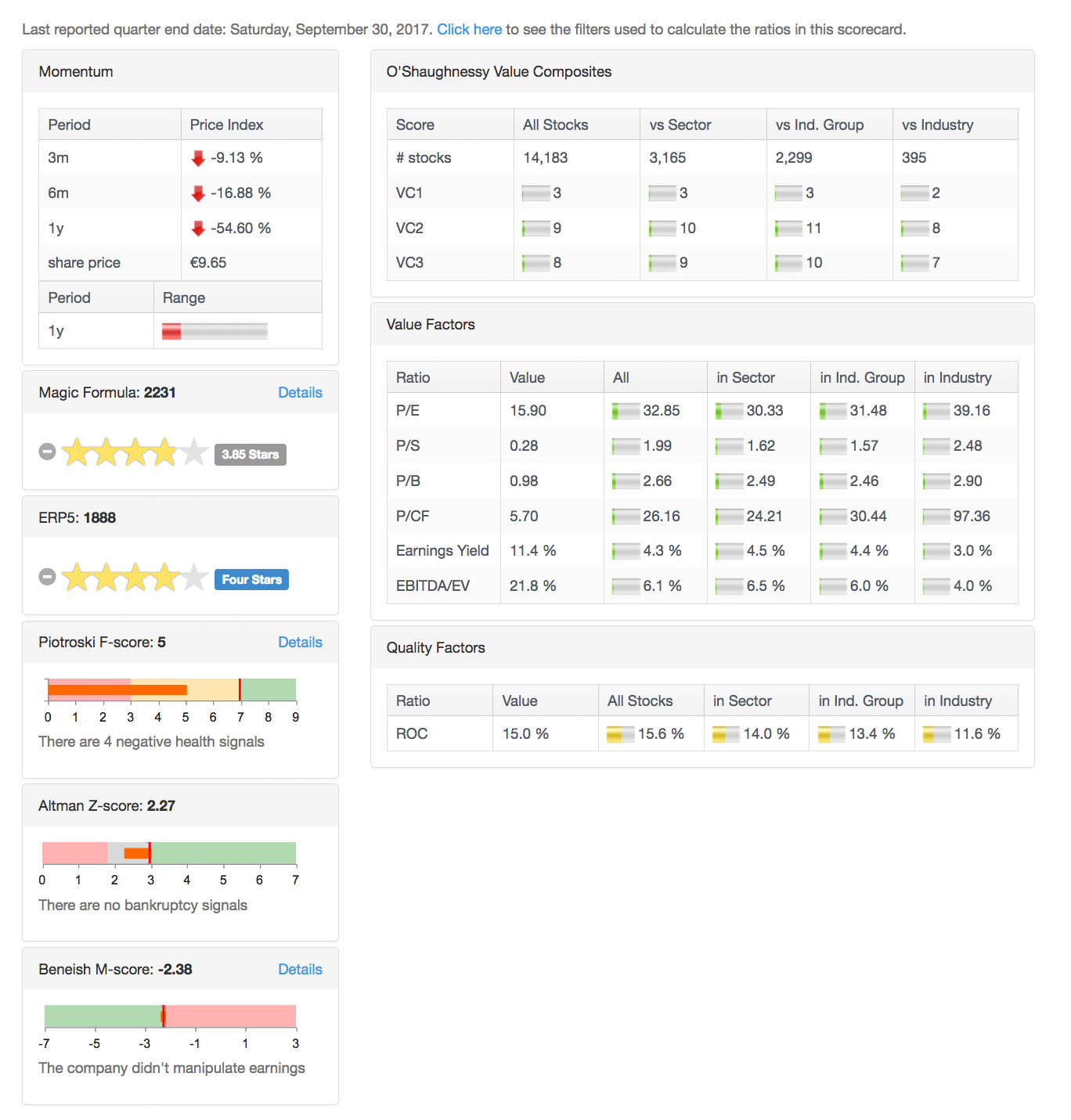This screenshot has width=1071, height=1120.
Task: Click the fifth grey star in Magic Formula
Action: pyautogui.click(x=193, y=452)
